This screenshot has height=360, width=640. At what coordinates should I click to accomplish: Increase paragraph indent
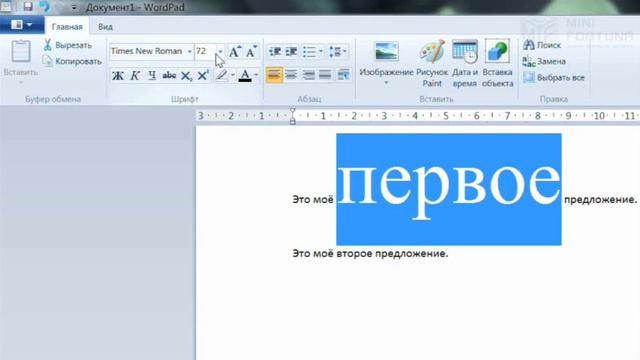pyautogui.click(x=291, y=52)
